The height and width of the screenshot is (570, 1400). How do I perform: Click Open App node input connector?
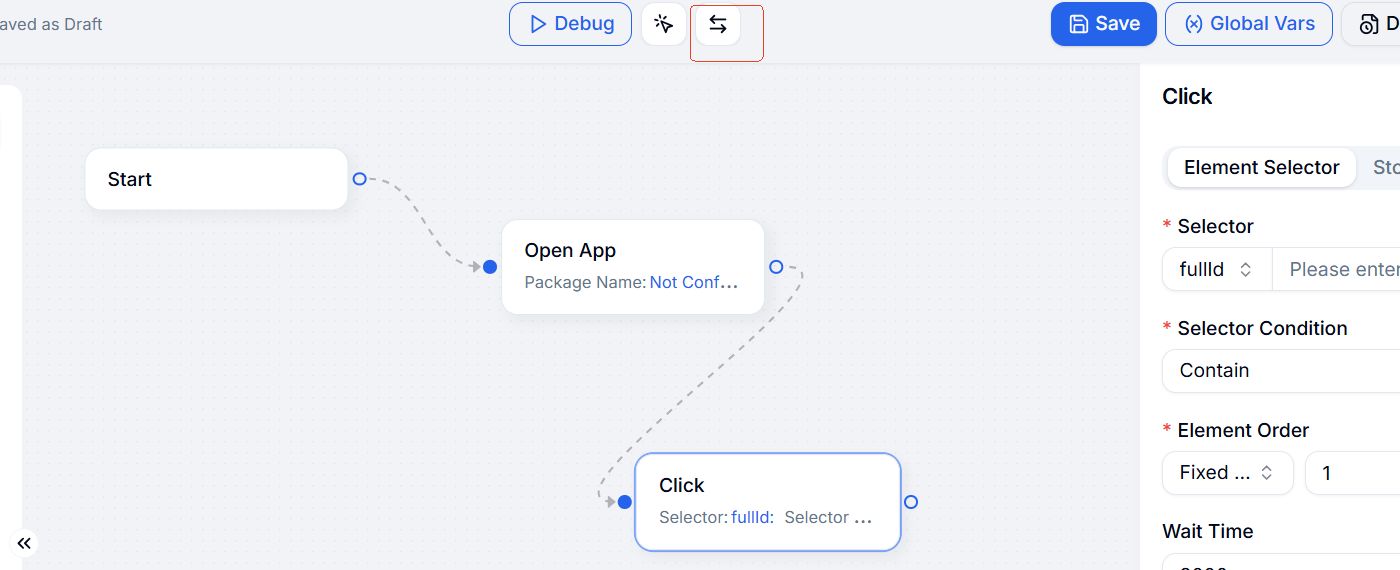490,267
